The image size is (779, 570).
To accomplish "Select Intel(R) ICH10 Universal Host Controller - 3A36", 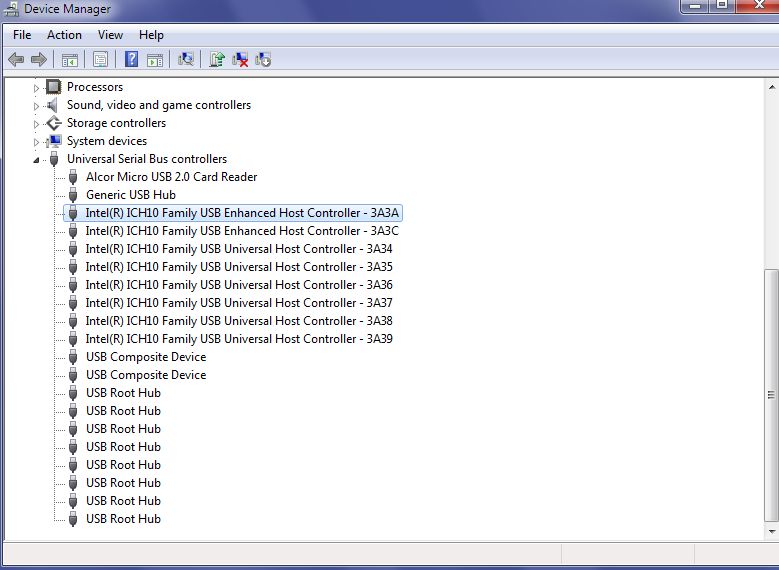I will pos(239,285).
